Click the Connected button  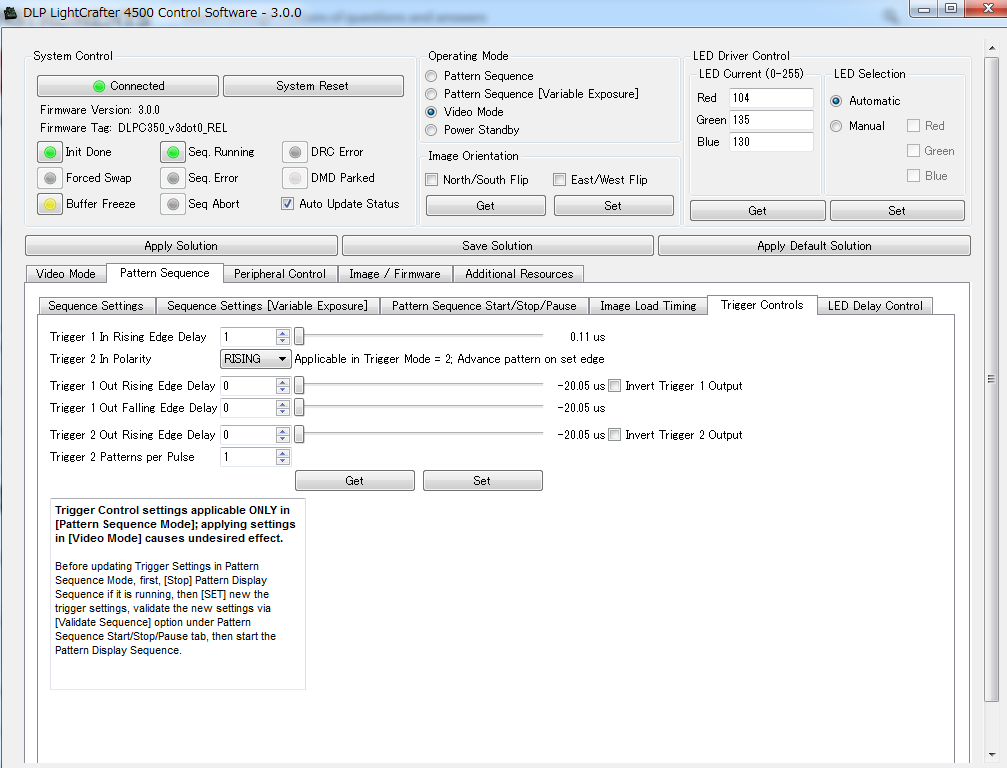[x=128, y=86]
